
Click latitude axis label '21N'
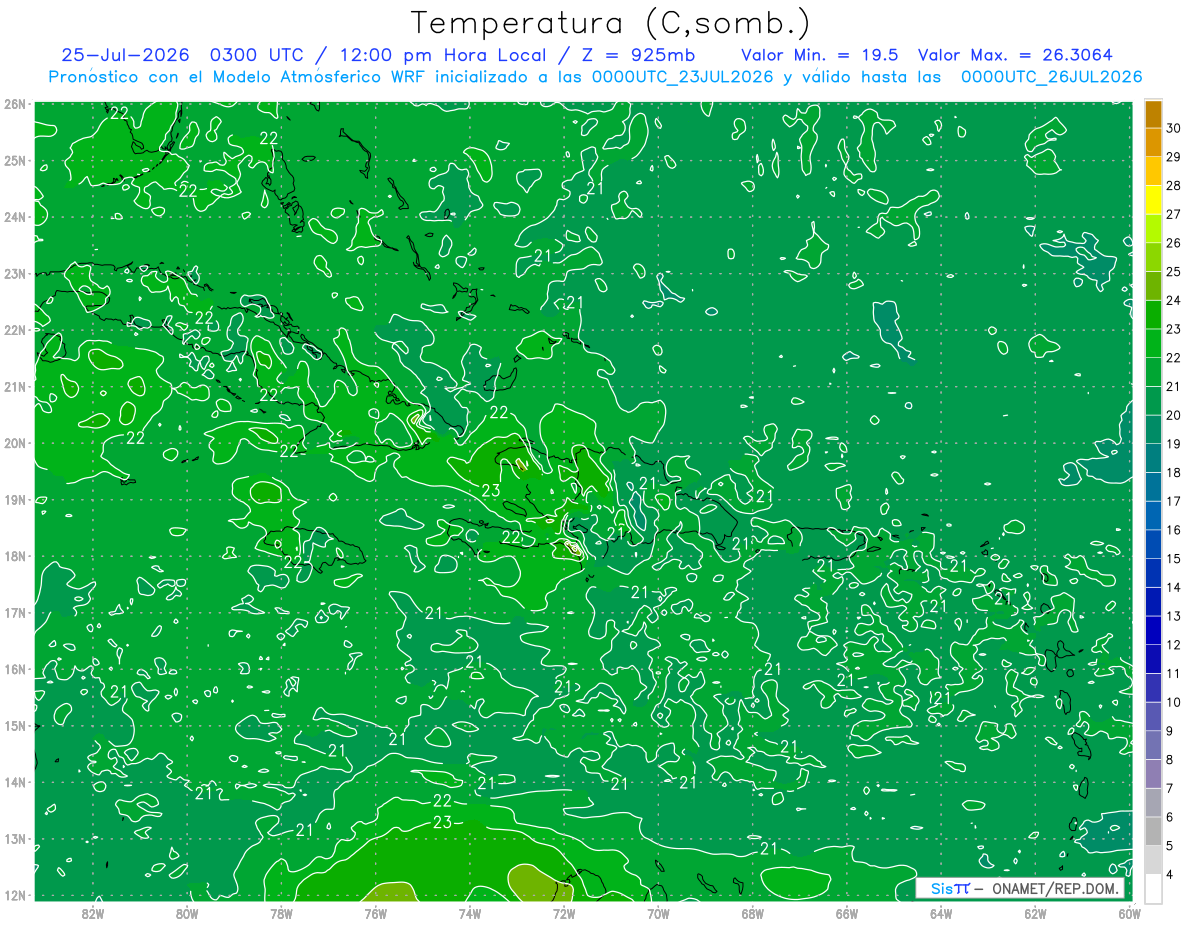coord(15,386)
